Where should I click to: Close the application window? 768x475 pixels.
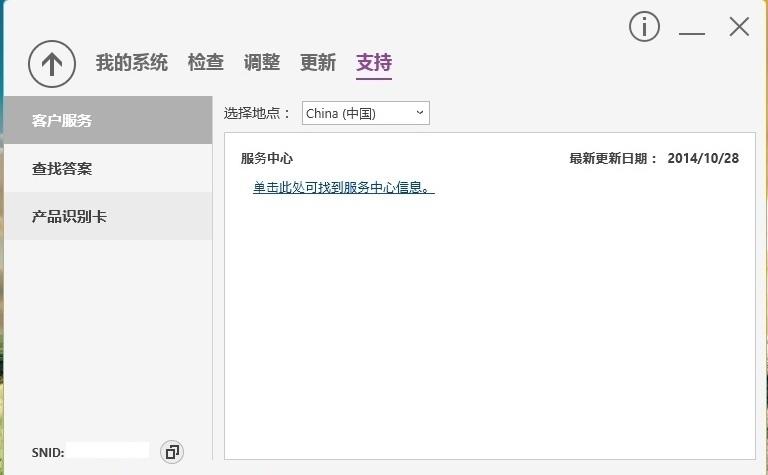point(739,27)
